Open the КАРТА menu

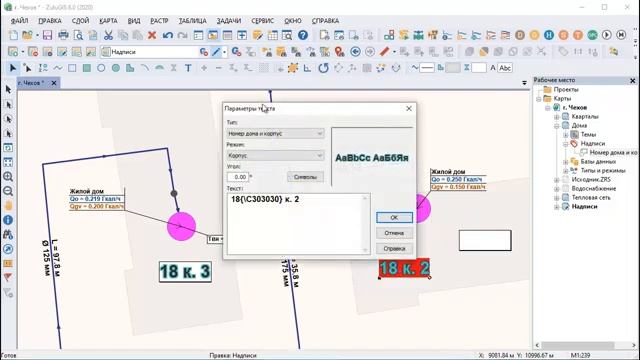pyautogui.click(x=108, y=21)
